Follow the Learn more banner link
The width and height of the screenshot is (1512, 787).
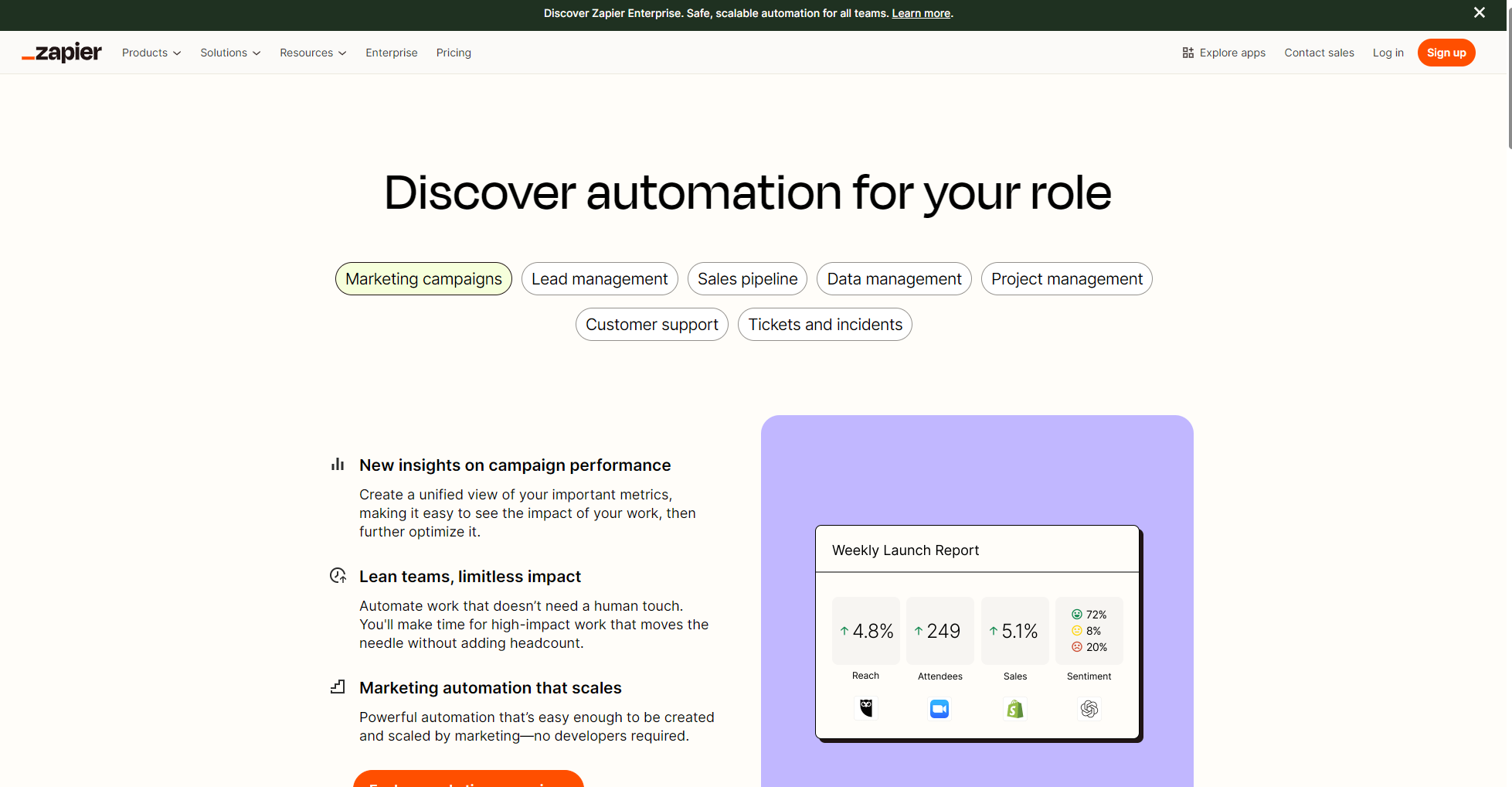tap(921, 13)
